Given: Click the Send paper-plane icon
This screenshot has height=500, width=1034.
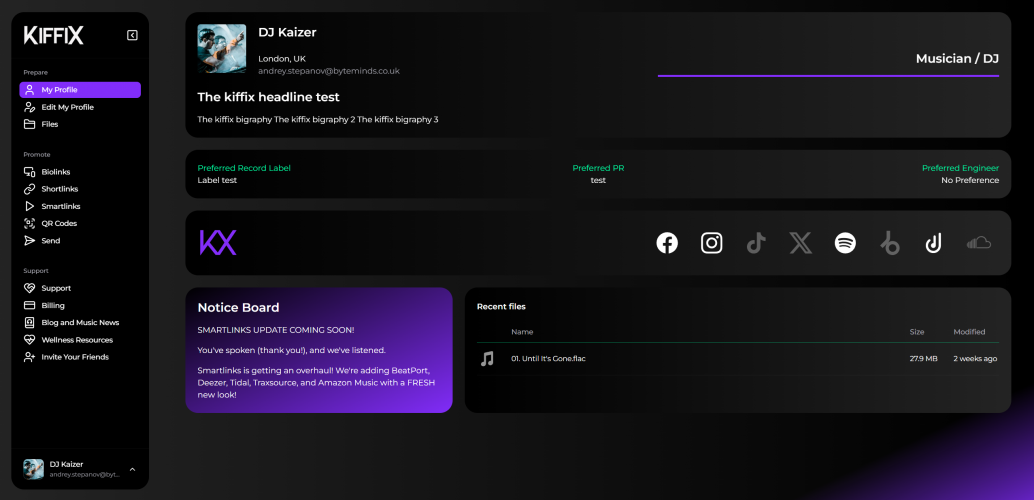Looking at the screenshot, I should click(30, 241).
